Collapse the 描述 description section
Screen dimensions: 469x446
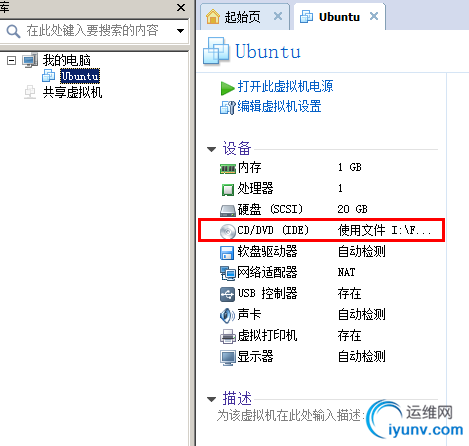pos(211,399)
